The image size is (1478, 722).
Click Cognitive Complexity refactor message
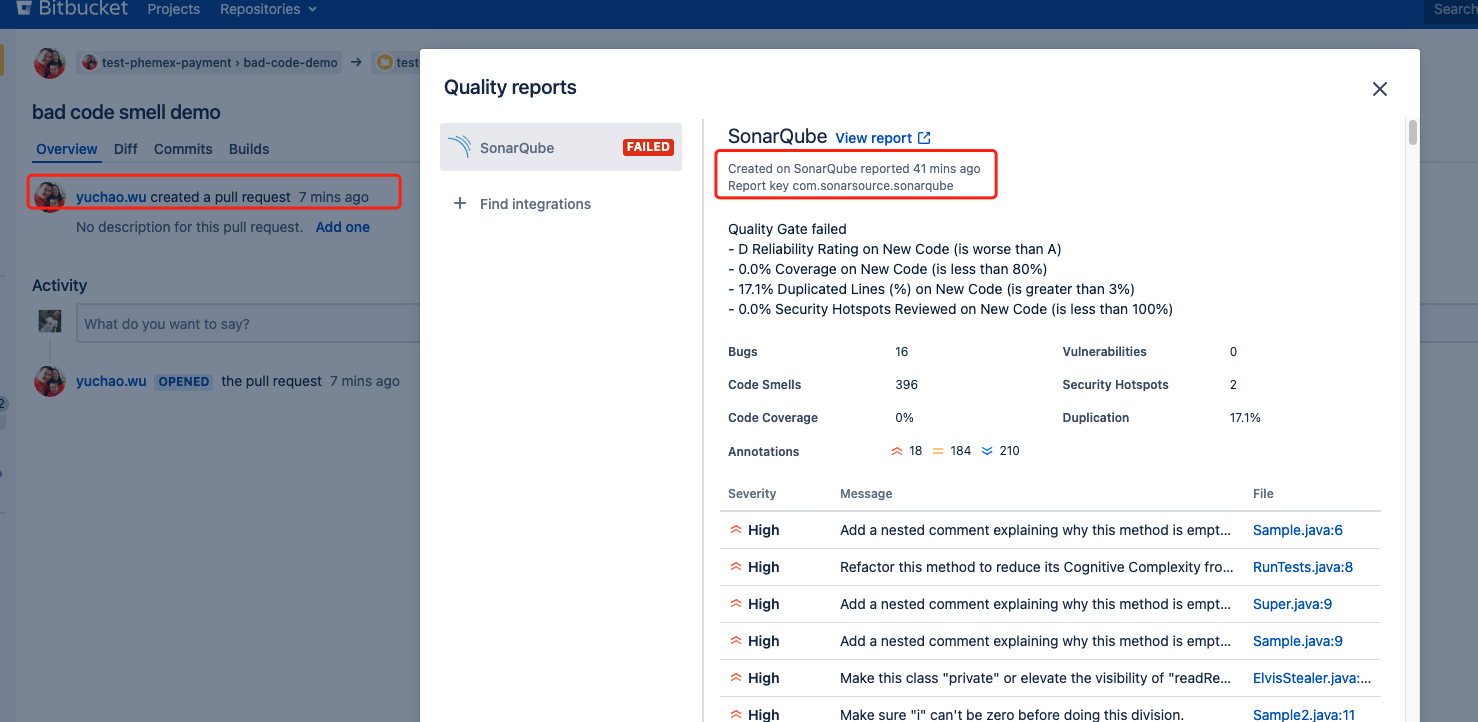1036,567
